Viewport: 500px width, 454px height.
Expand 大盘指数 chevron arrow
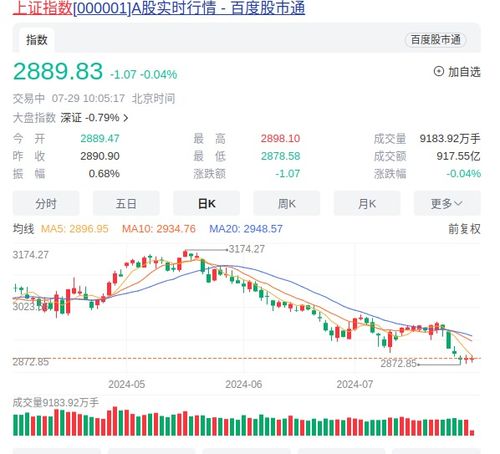[x=126, y=118]
